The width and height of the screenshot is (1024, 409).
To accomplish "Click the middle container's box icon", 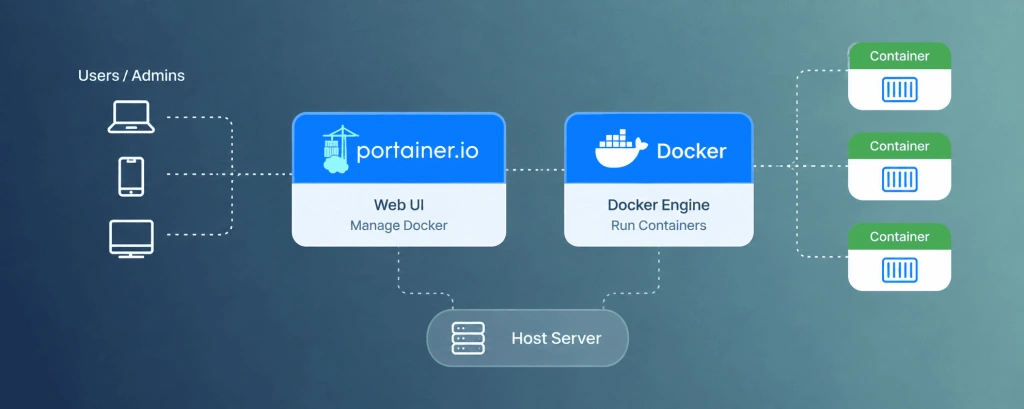I will point(899,179).
